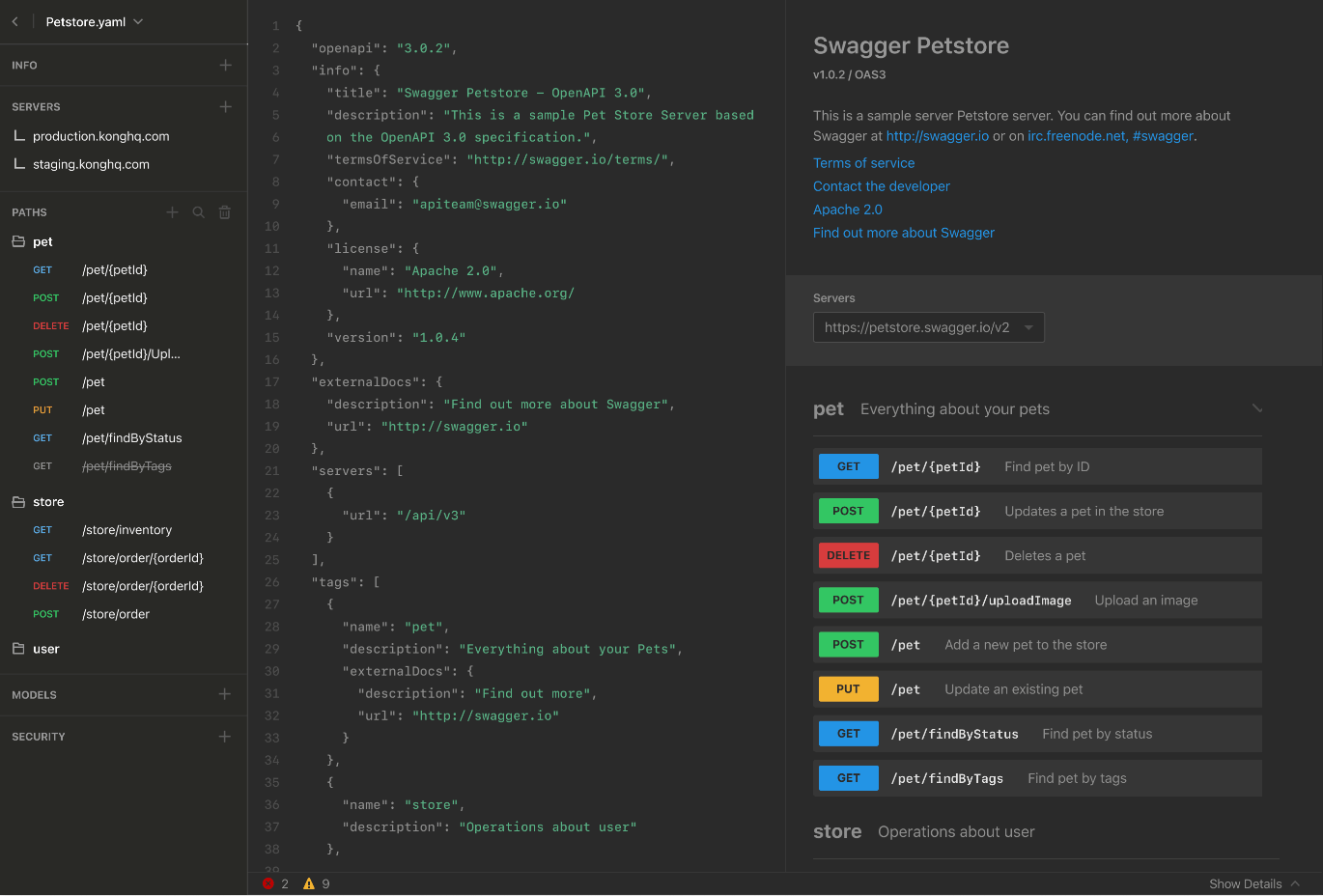1323x896 pixels.
Task: Expand POST uploadImage Upload an image
Action: click(1037, 600)
